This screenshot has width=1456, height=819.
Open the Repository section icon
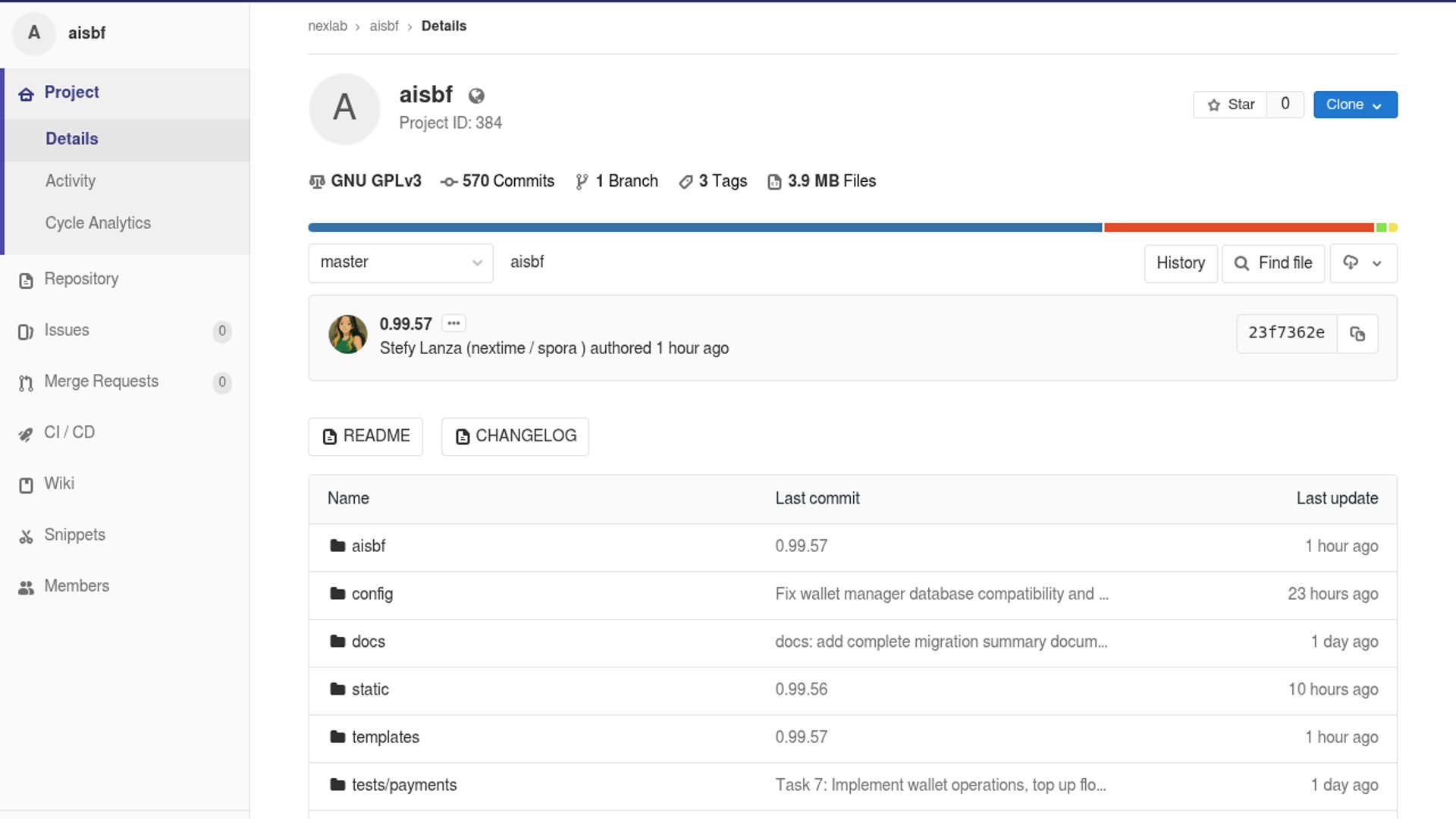[26, 280]
